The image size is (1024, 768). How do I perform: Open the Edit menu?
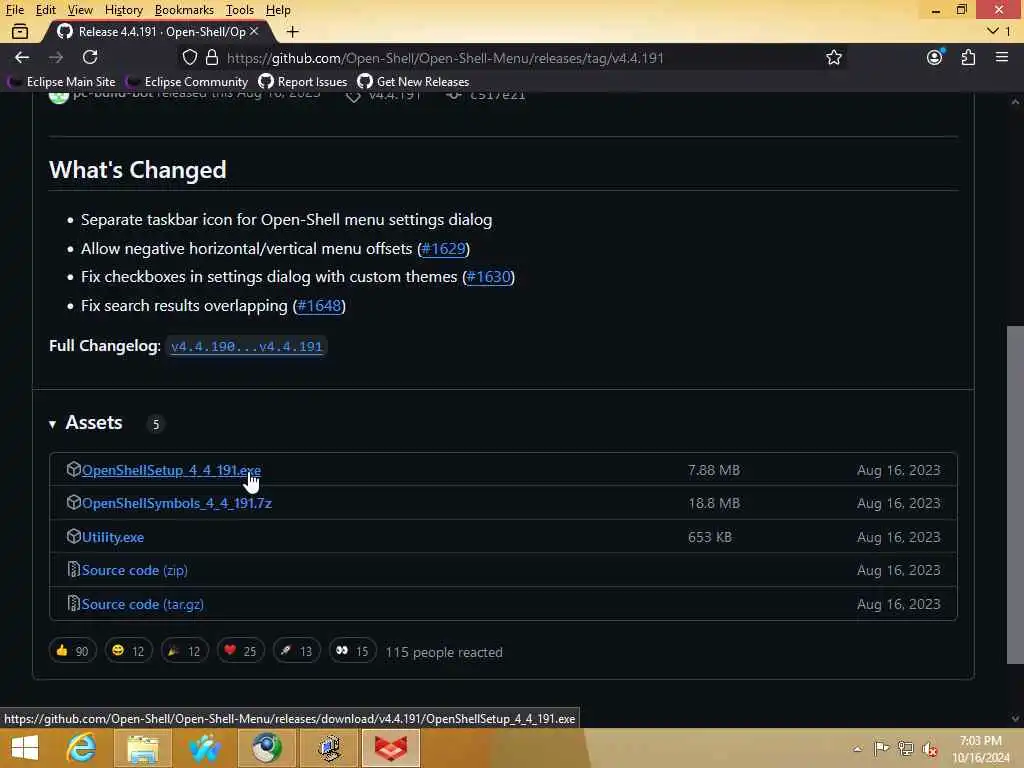[x=45, y=10]
